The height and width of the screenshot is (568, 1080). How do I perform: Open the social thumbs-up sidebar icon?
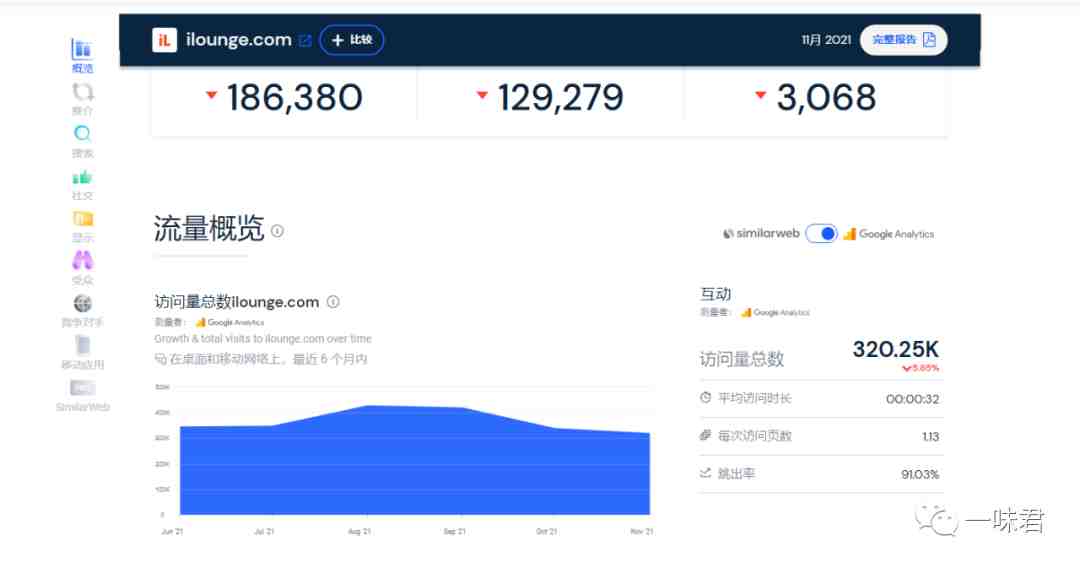[82, 177]
